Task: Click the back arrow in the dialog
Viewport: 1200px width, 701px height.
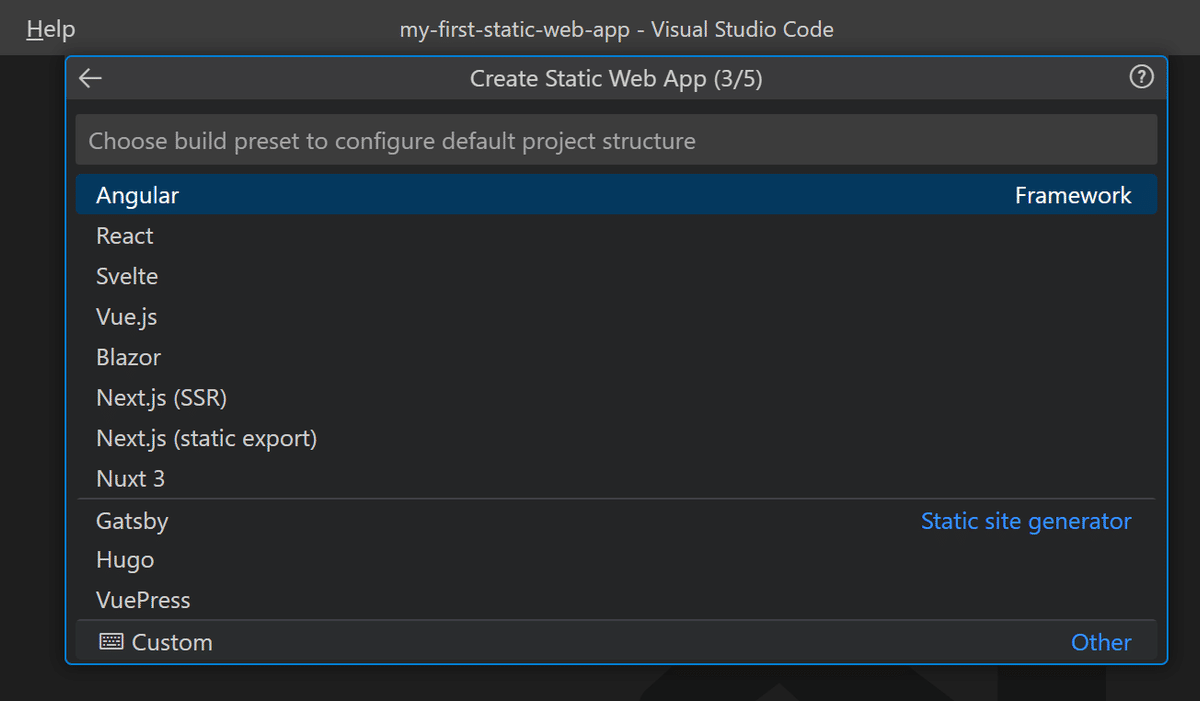Action: pos(91,79)
